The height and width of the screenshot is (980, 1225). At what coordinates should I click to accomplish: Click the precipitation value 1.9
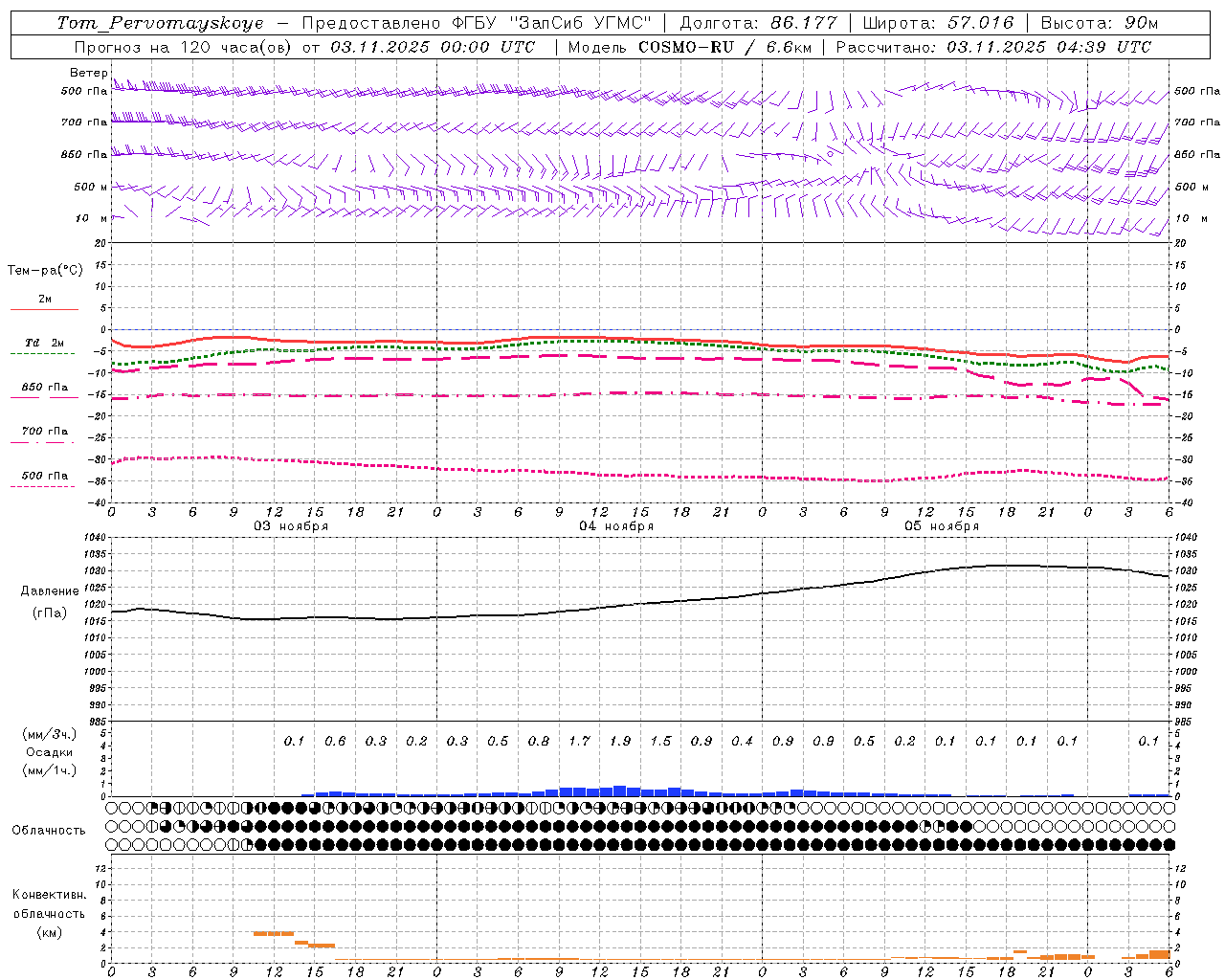tap(620, 741)
